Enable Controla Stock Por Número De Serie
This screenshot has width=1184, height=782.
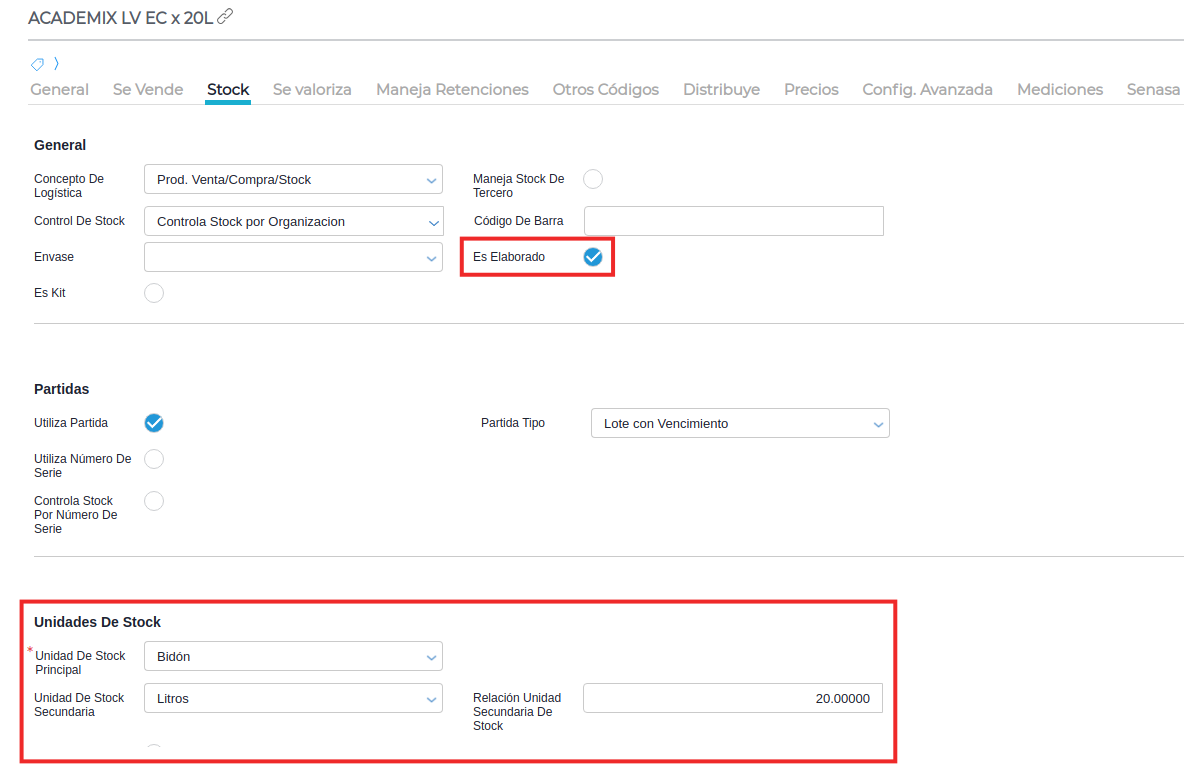point(154,501)
